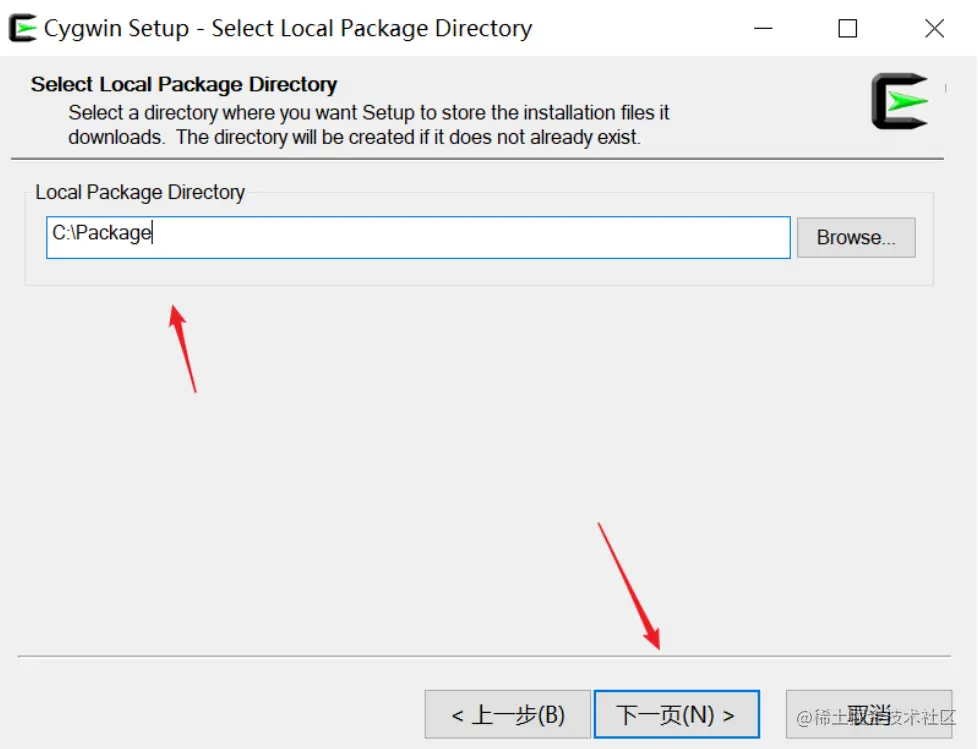Click the description text about installation files
The width and height of the screenshot is (978, 749).
368,125
